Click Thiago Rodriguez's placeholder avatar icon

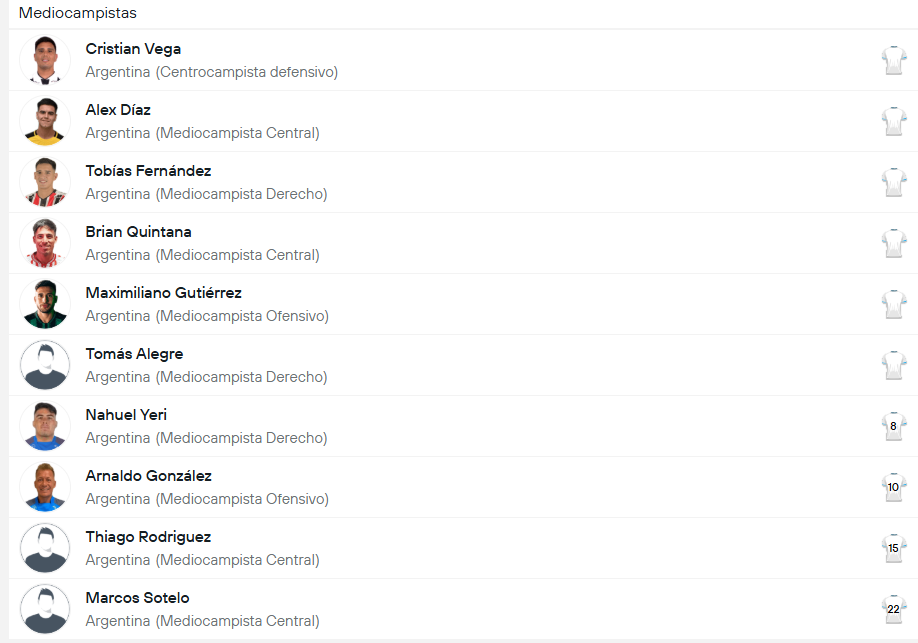point(45,548)
